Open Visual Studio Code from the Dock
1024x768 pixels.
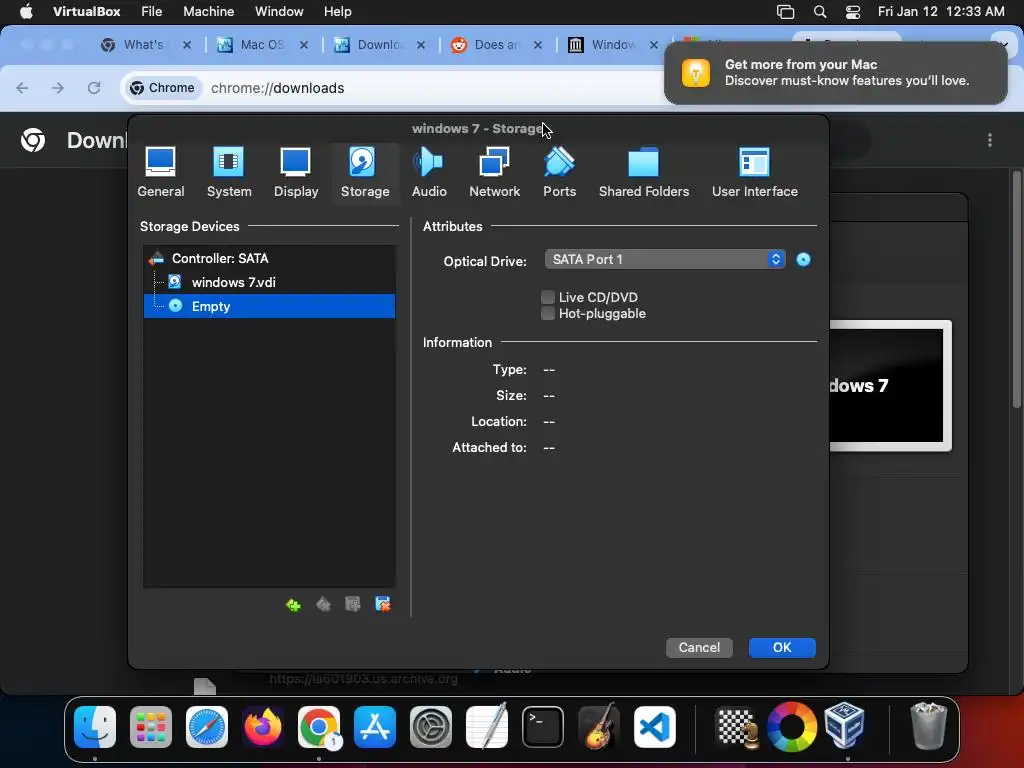[655, 727]
